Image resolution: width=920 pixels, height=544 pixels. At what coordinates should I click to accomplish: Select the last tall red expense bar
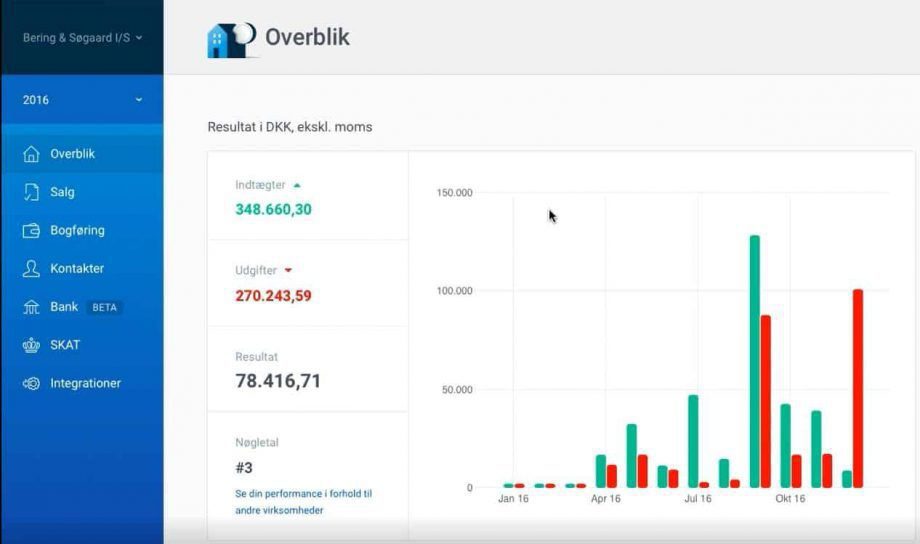tap(858, 388)
